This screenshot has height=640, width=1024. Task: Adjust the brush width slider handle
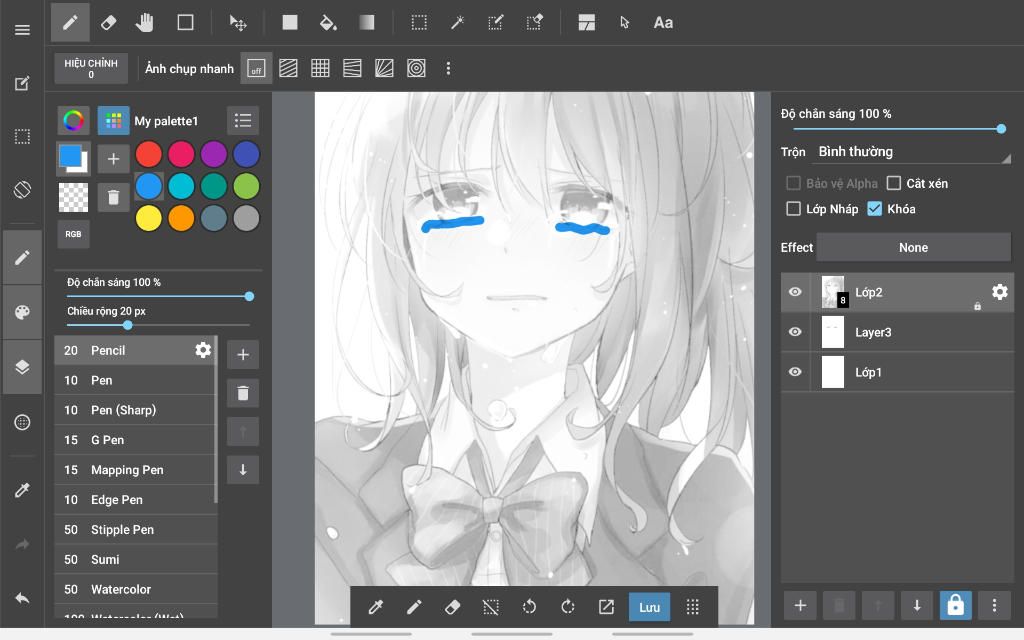coord(128,325)
